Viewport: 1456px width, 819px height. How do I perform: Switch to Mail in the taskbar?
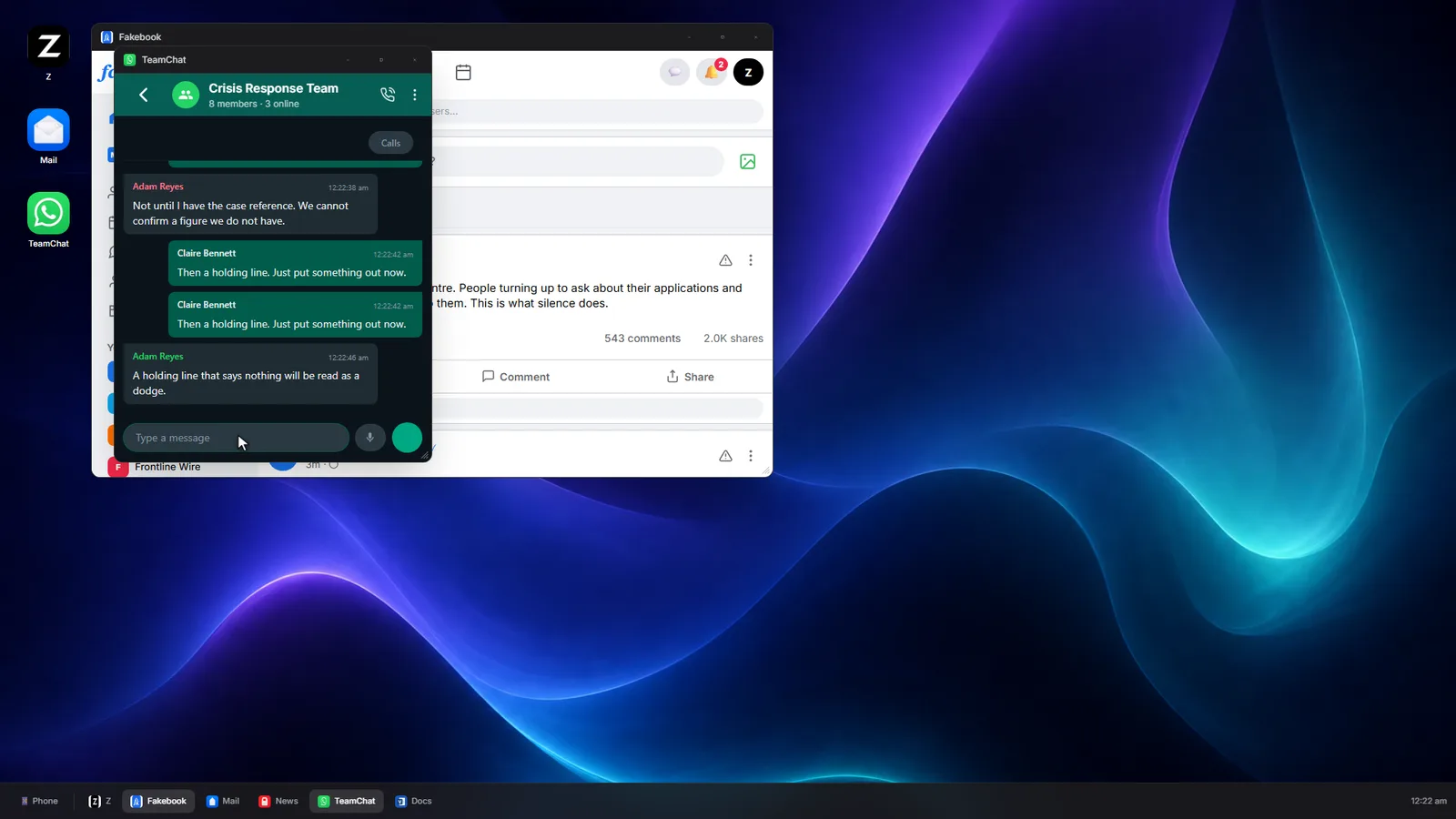(x=223, y=801)
